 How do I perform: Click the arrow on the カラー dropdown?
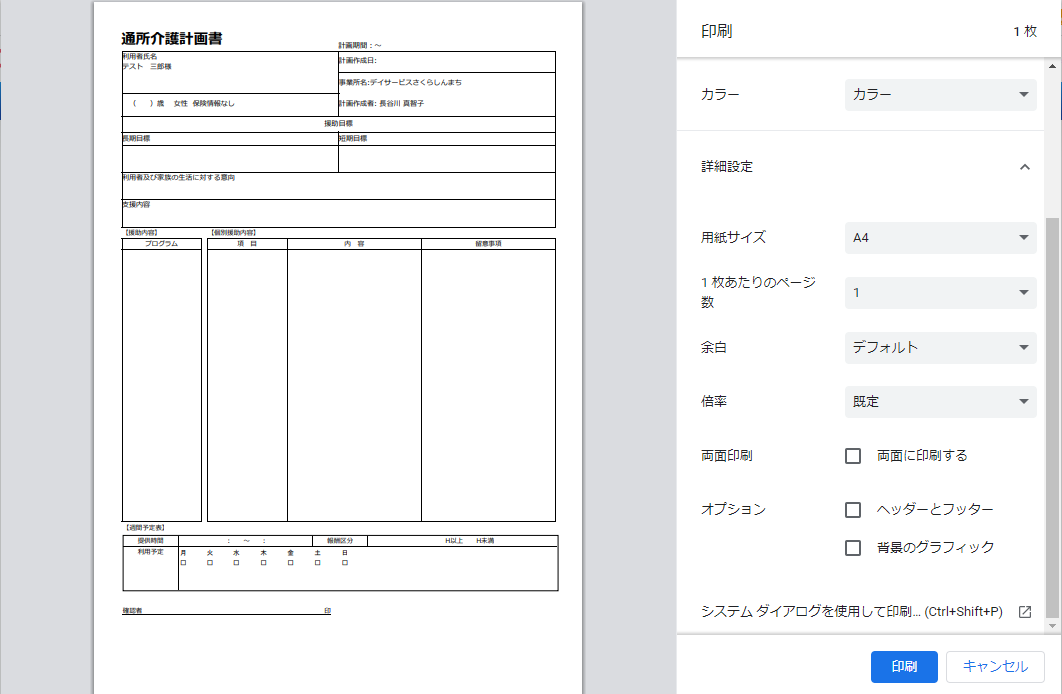(x=1022, y=95)
